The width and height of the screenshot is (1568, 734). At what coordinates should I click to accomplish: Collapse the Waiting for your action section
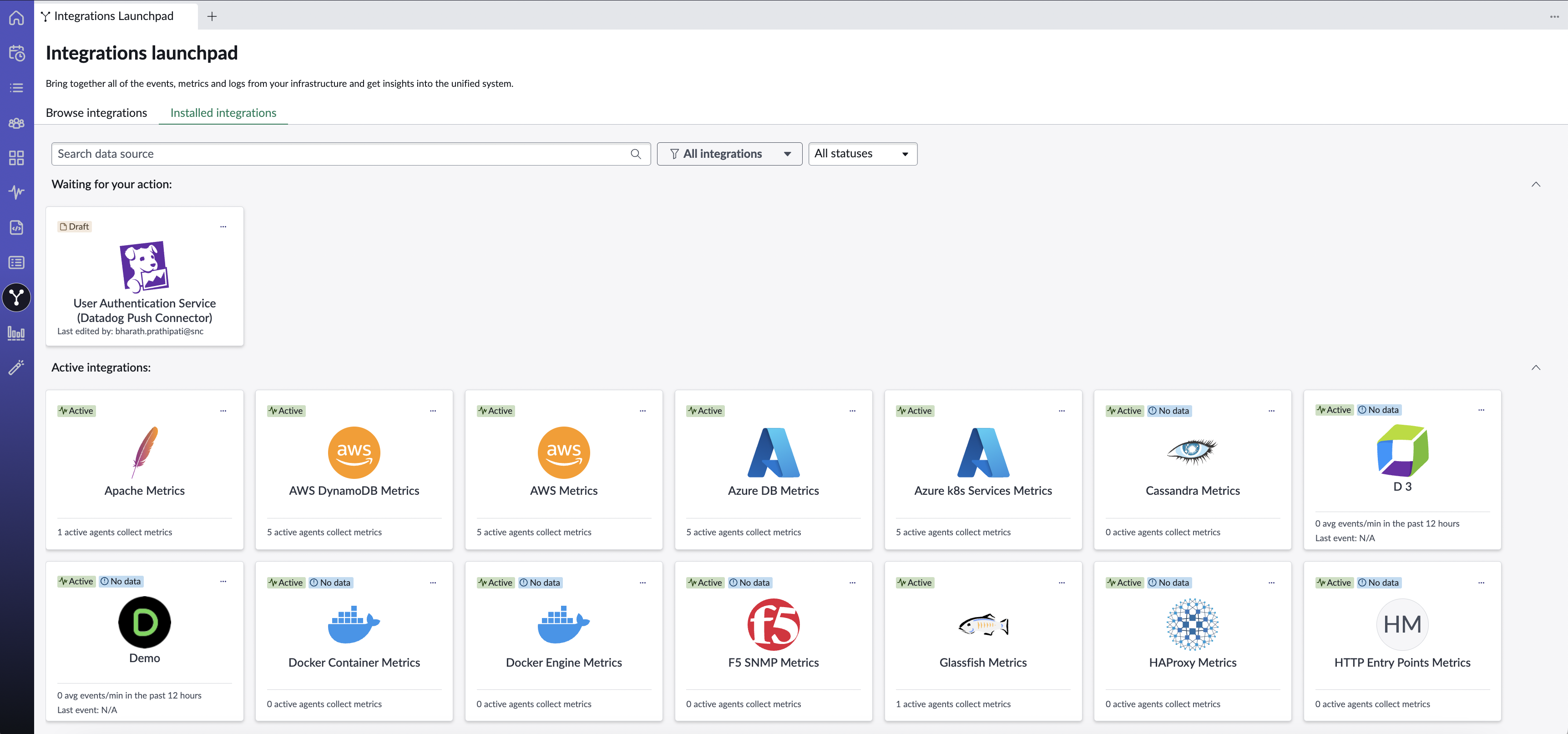pos(1535,184)
